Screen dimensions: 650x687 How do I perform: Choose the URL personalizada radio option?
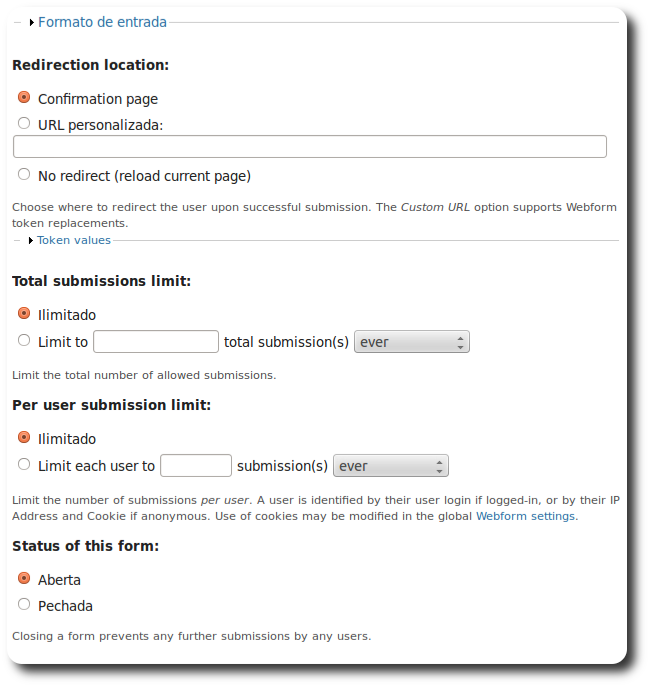pyautogui.click(x=24, y=124)
